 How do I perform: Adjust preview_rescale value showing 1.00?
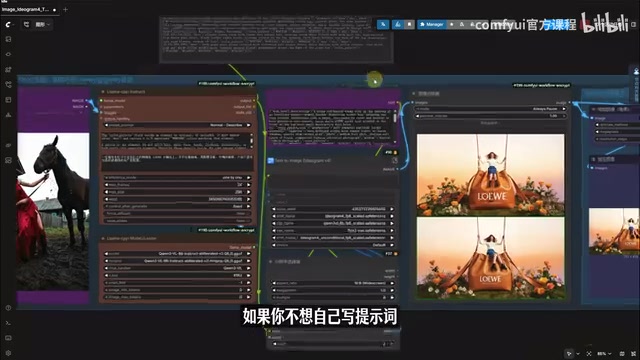tap(491, 116)
